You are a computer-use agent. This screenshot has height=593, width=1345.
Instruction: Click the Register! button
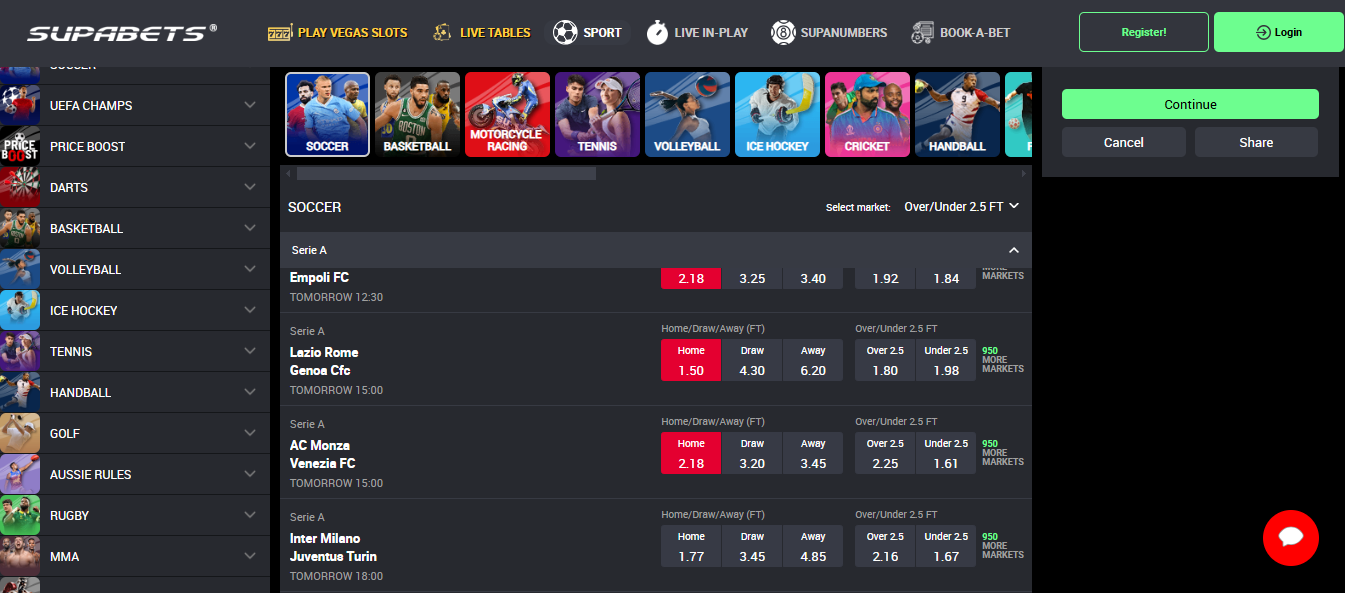[1143, 31]
